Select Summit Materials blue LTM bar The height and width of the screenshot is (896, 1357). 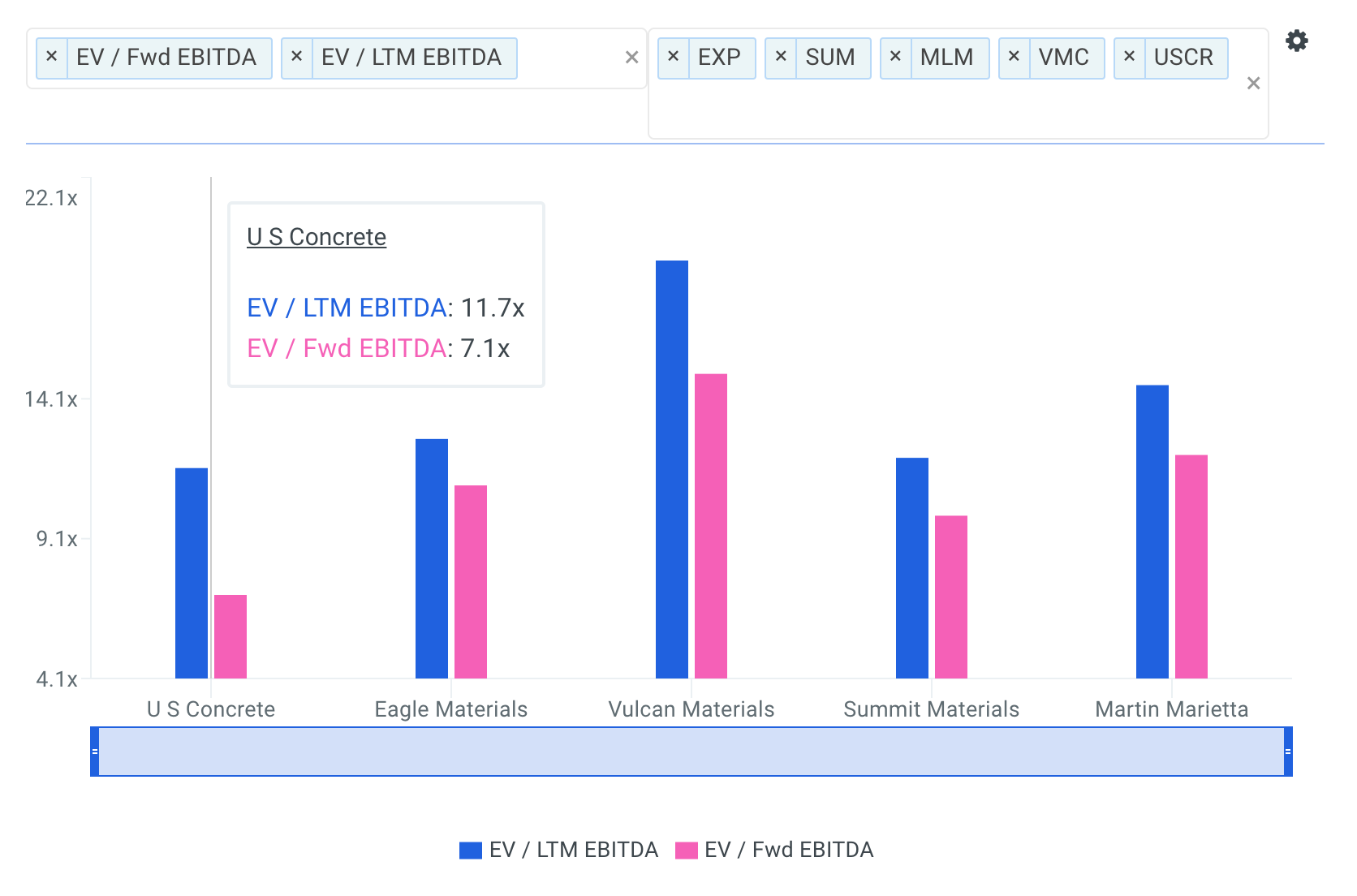coord(912,568)
